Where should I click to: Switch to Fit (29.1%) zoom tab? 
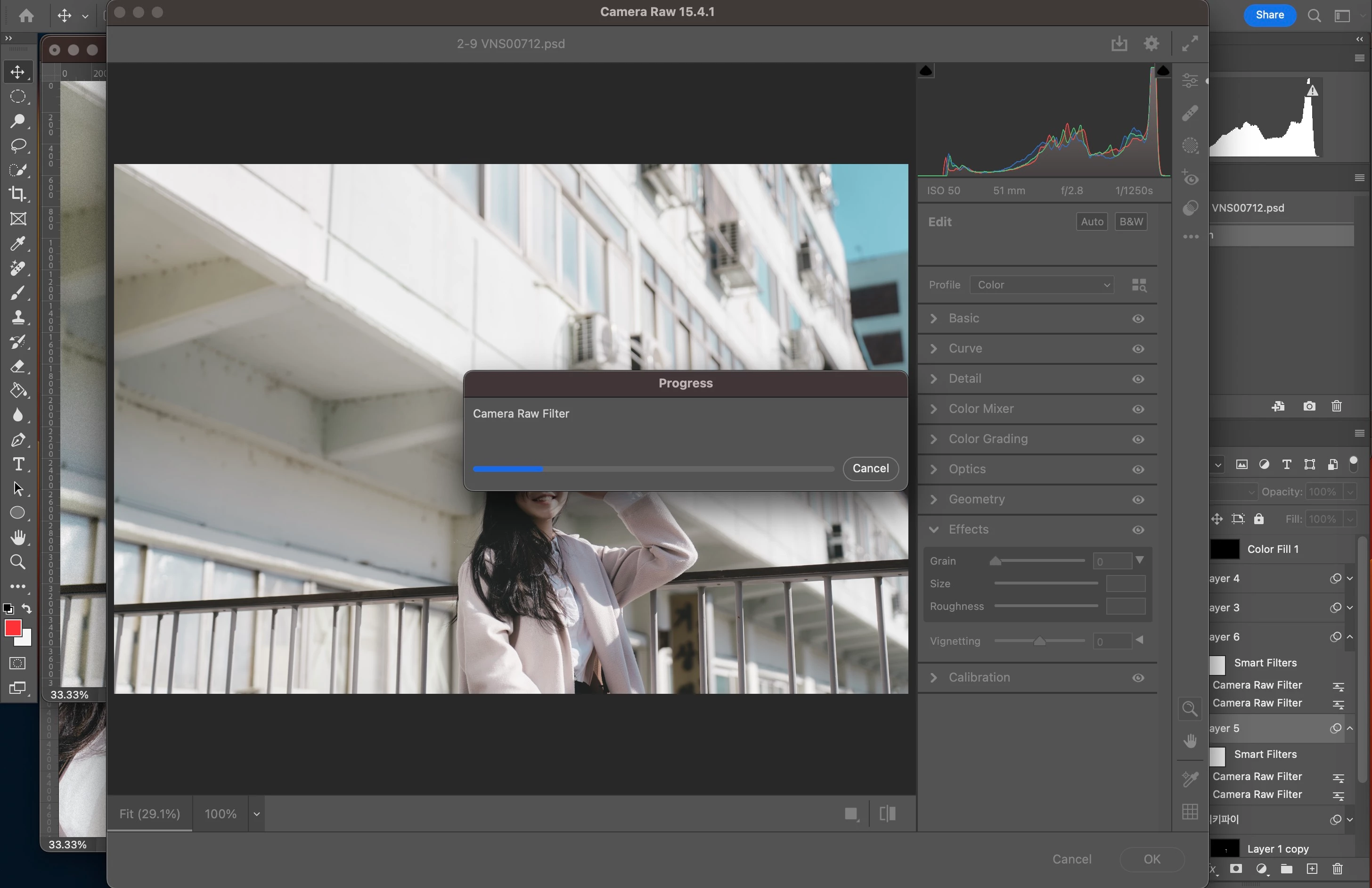pyautogui.click(x=150, y=814)
